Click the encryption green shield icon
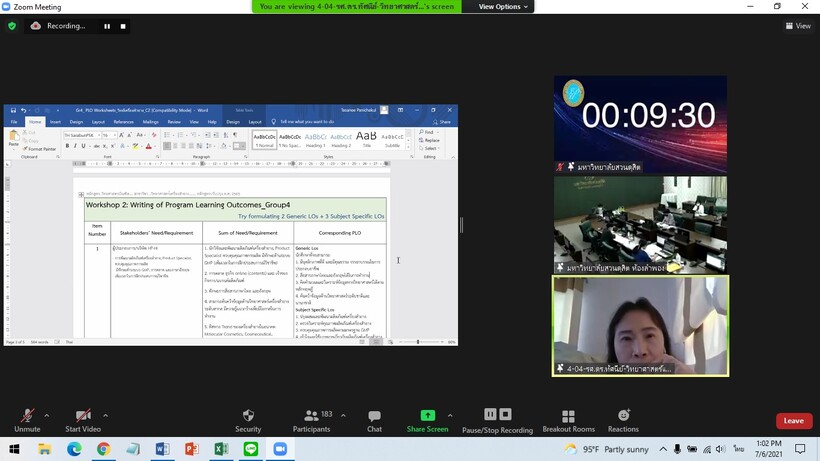Viewport: 820px width, 461px height. click(x=12, y=26)
